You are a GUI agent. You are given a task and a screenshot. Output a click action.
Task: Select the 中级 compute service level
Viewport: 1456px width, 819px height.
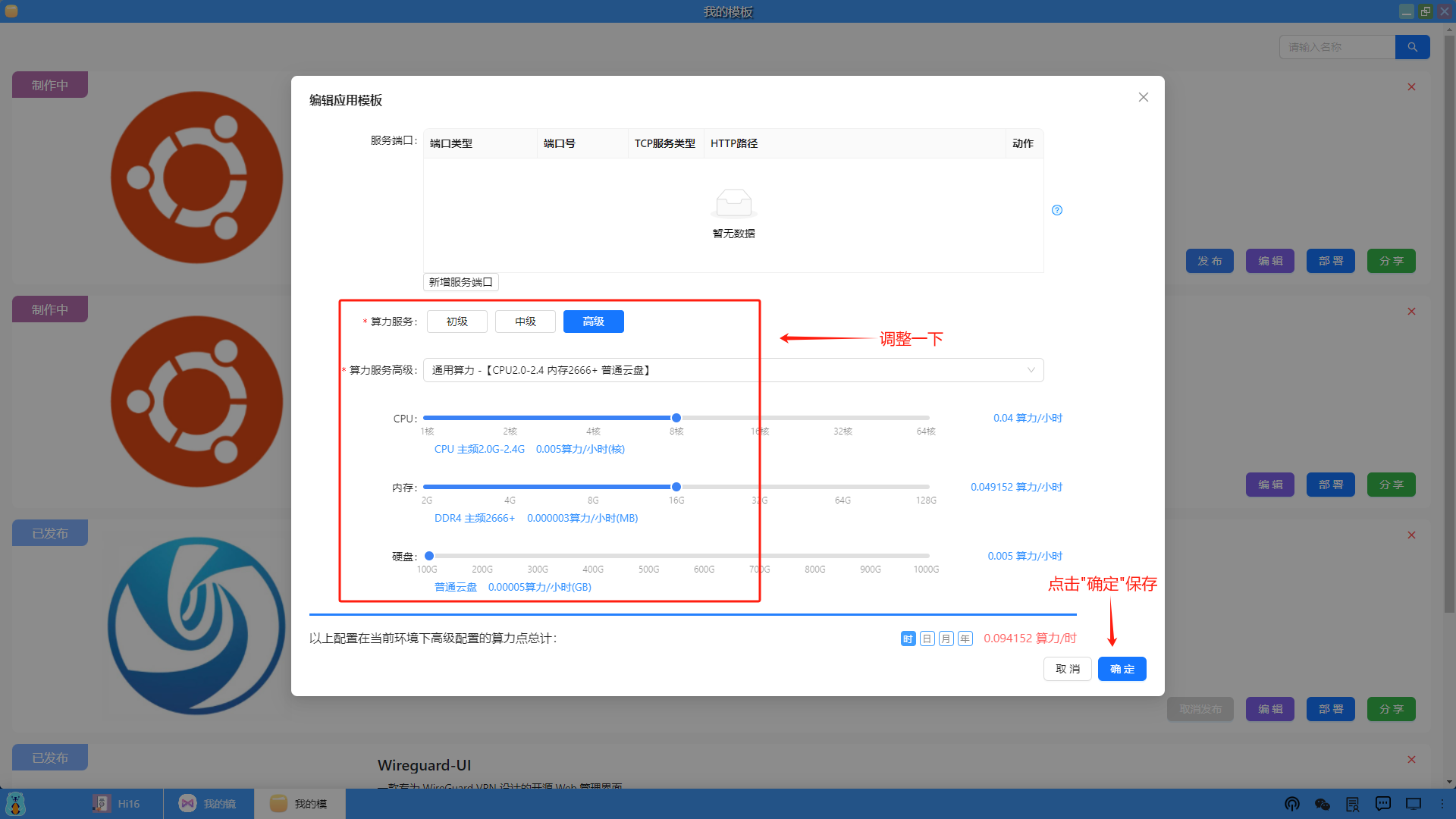tap(525, 322)
